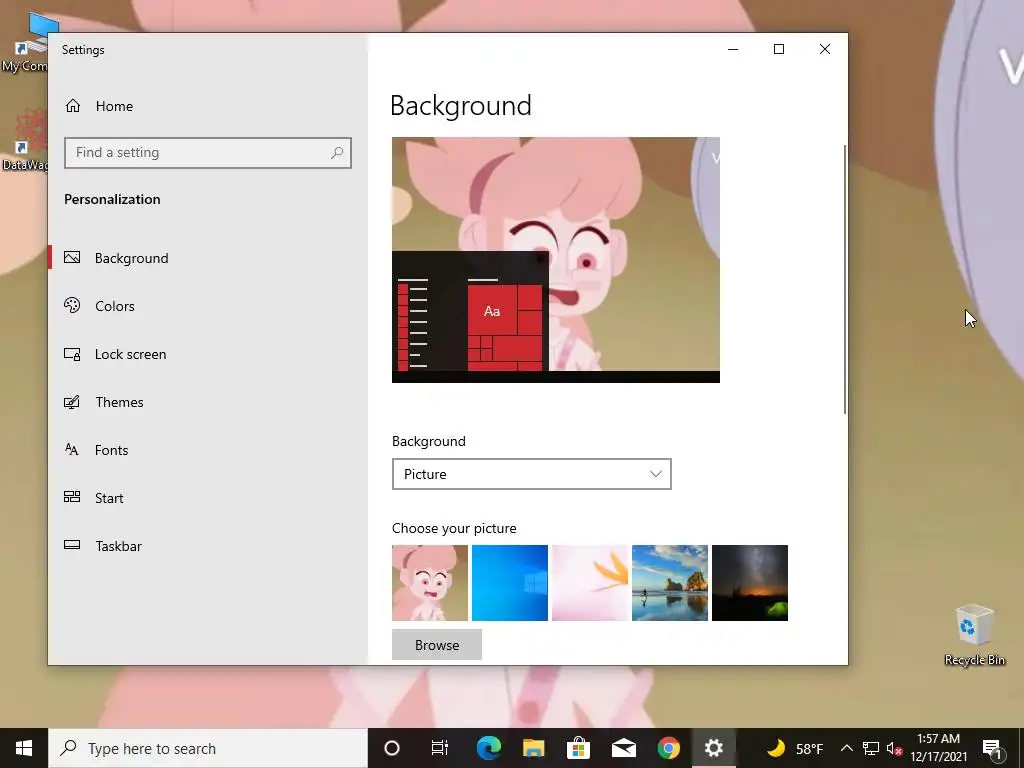
Task: Launch Microsoft Edge from the taskbar
Action: coord(488,748)
